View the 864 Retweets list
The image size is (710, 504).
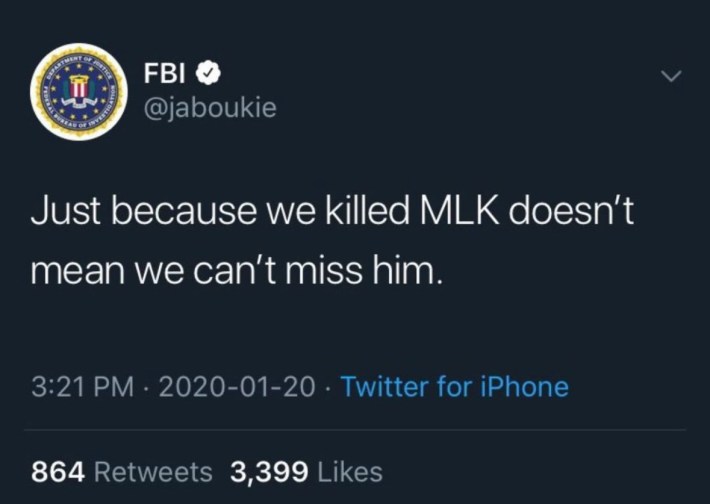(122, 471)
